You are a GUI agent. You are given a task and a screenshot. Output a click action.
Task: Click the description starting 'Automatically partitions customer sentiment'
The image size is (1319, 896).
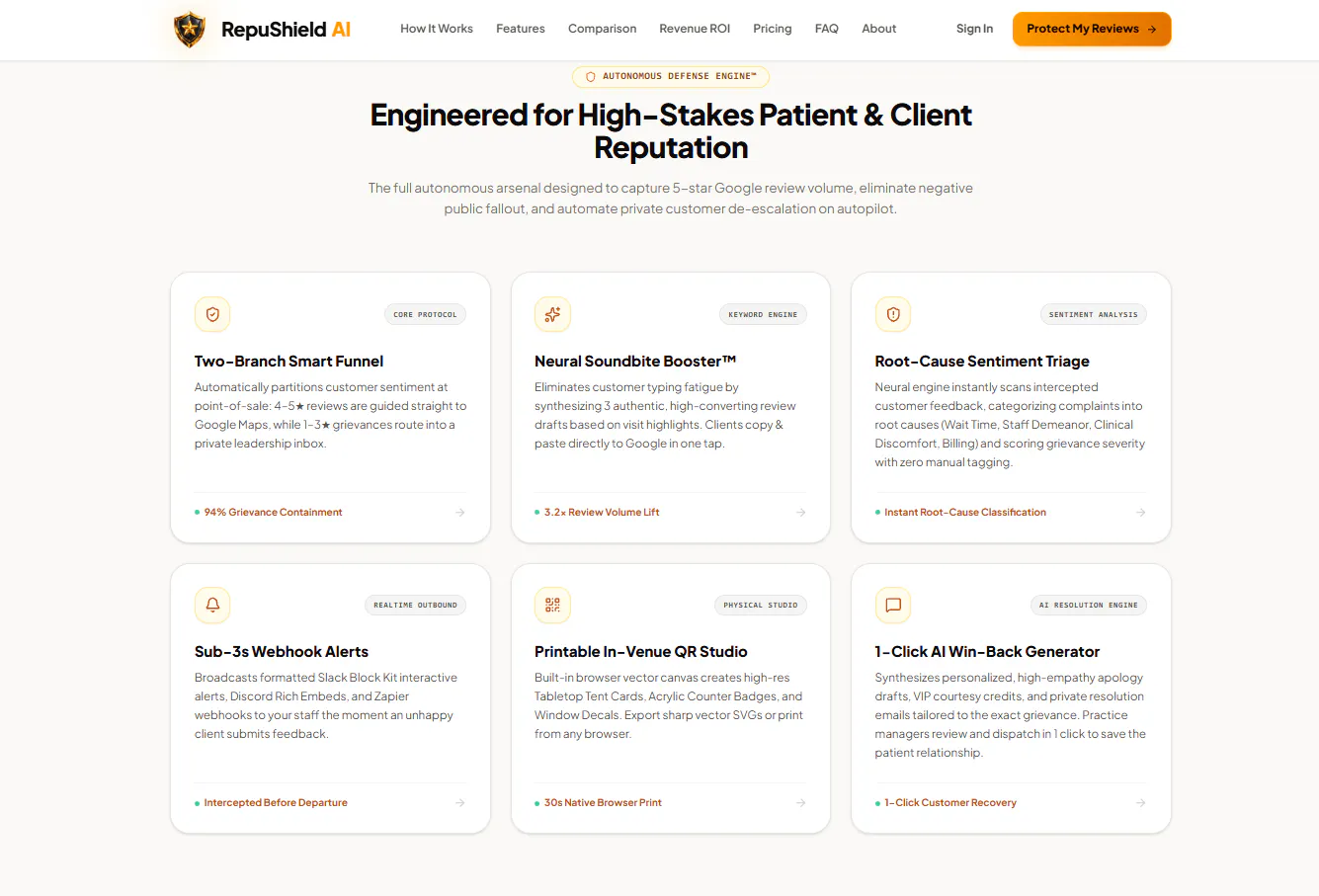pyautogui.click(x=330, y=415)
